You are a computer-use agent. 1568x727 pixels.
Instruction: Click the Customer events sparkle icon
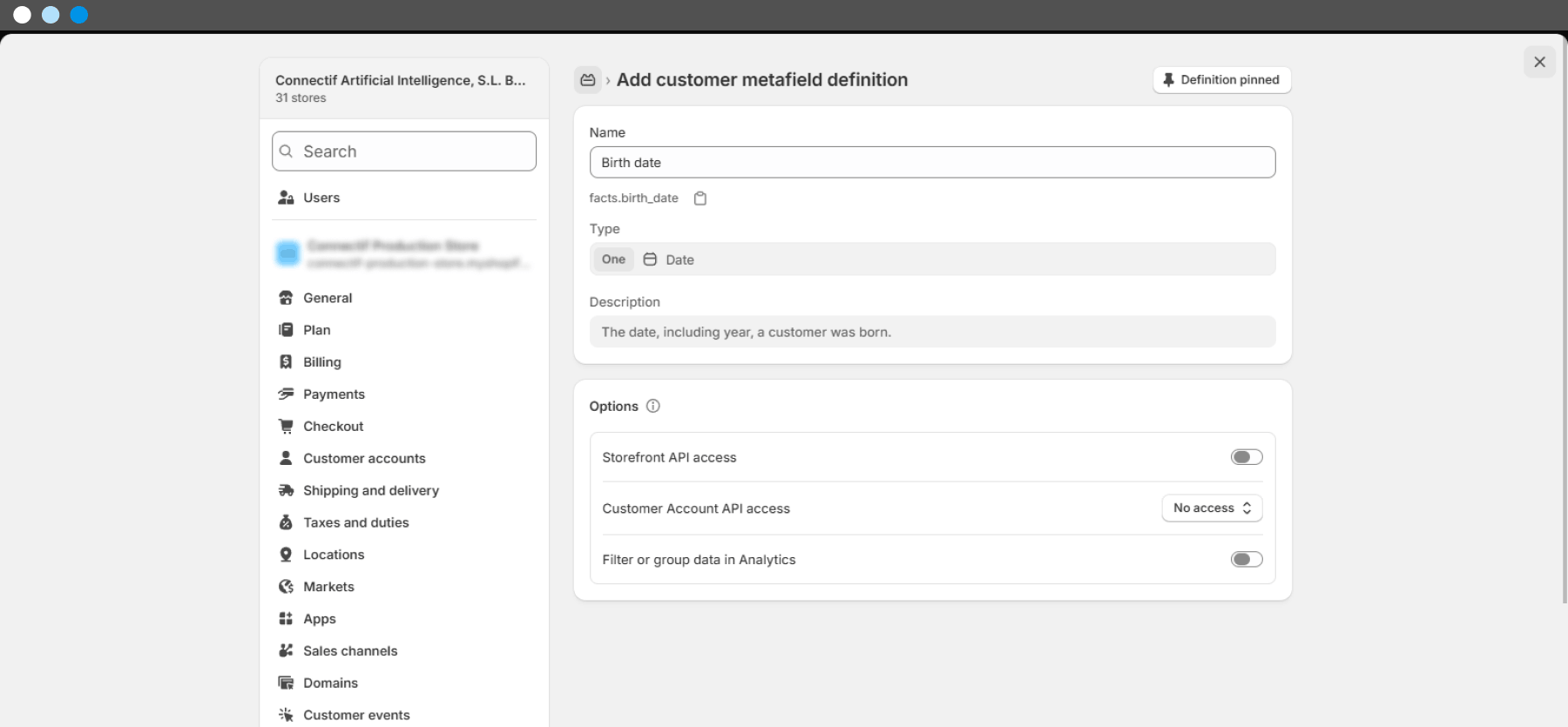[286, 715]
